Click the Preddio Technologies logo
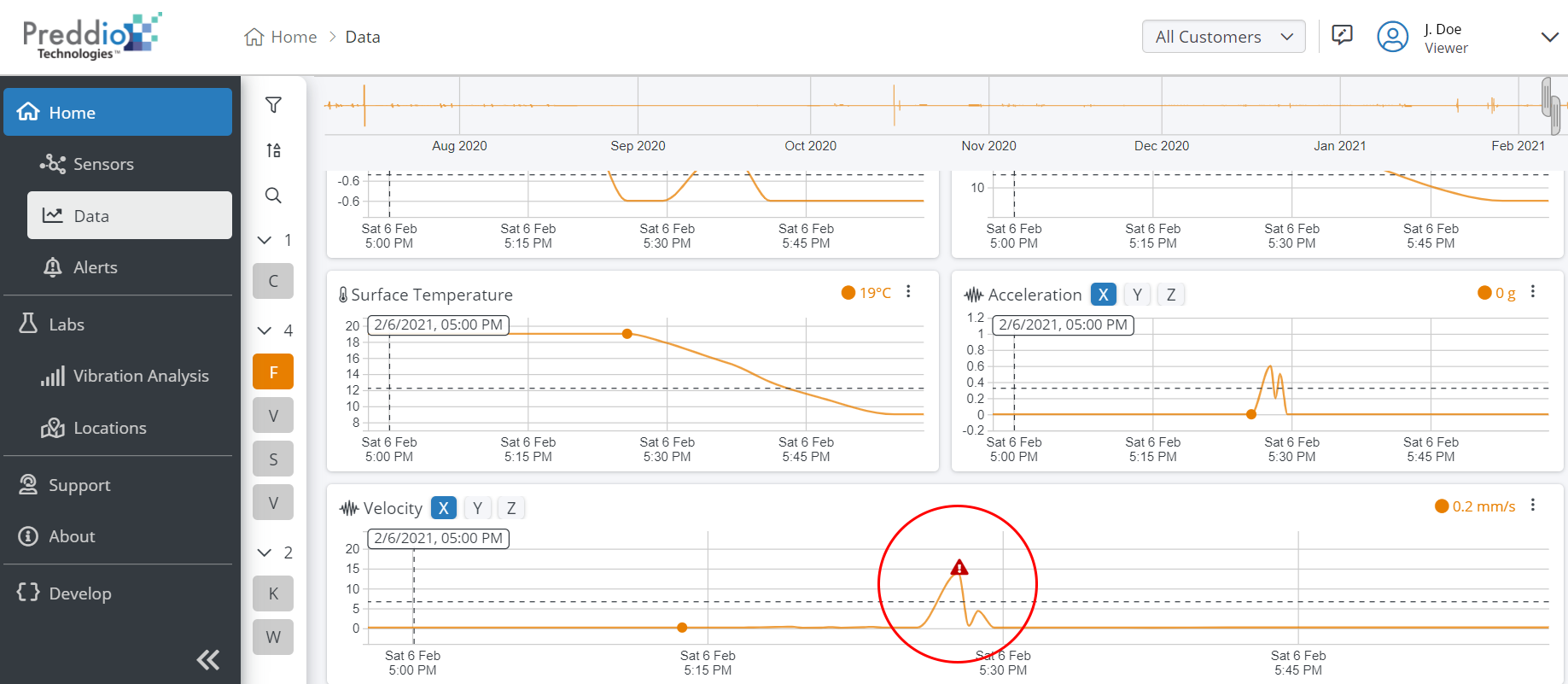The width and height of the screenshot is (1568, 684). click(x=92, y=36)
